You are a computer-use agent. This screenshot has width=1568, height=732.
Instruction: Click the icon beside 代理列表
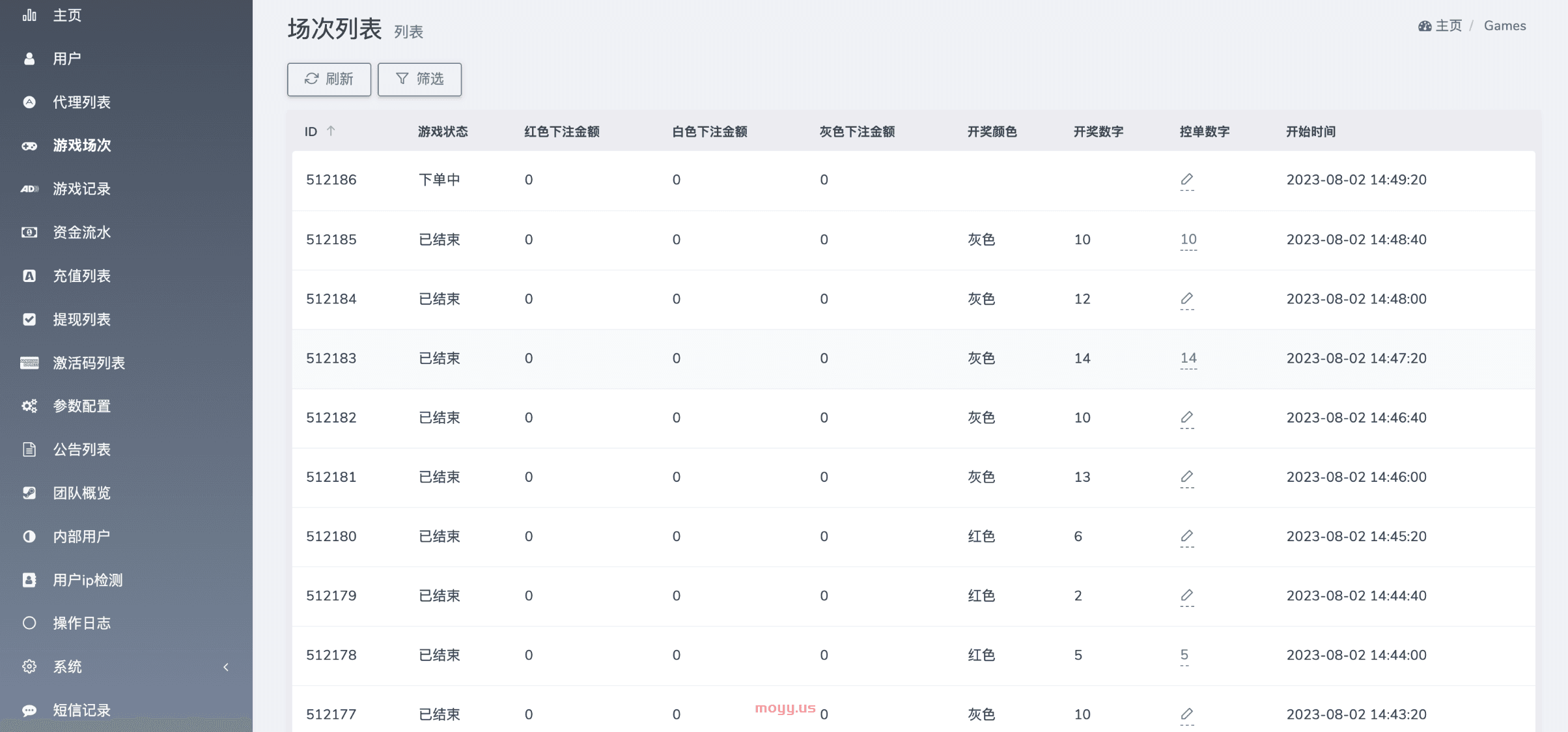[29, 102]
